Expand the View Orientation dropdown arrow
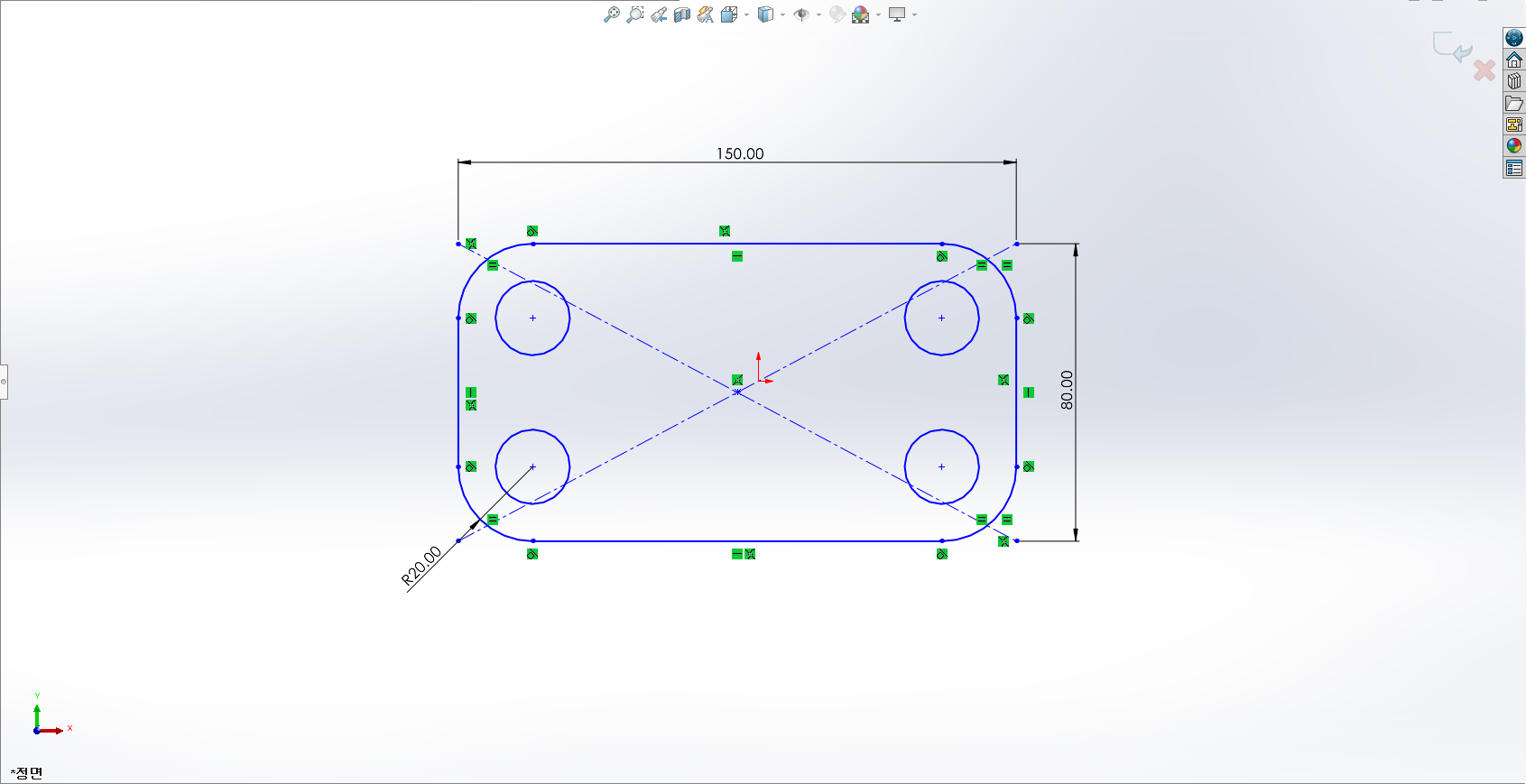The height and width of the screenshot is (784, 1526). click(746, 15)
